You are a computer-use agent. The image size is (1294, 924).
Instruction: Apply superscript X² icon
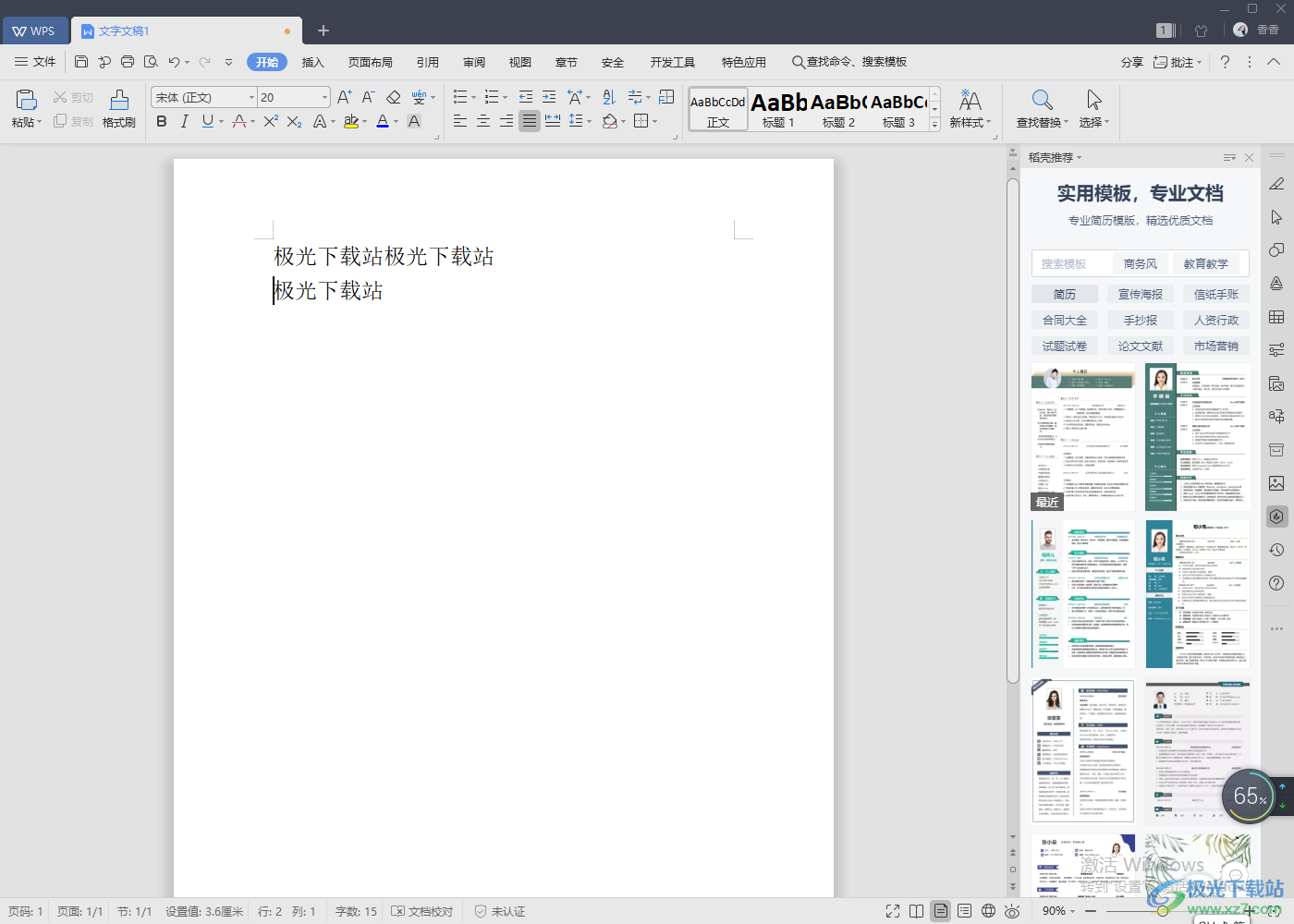tap(271, 121)
